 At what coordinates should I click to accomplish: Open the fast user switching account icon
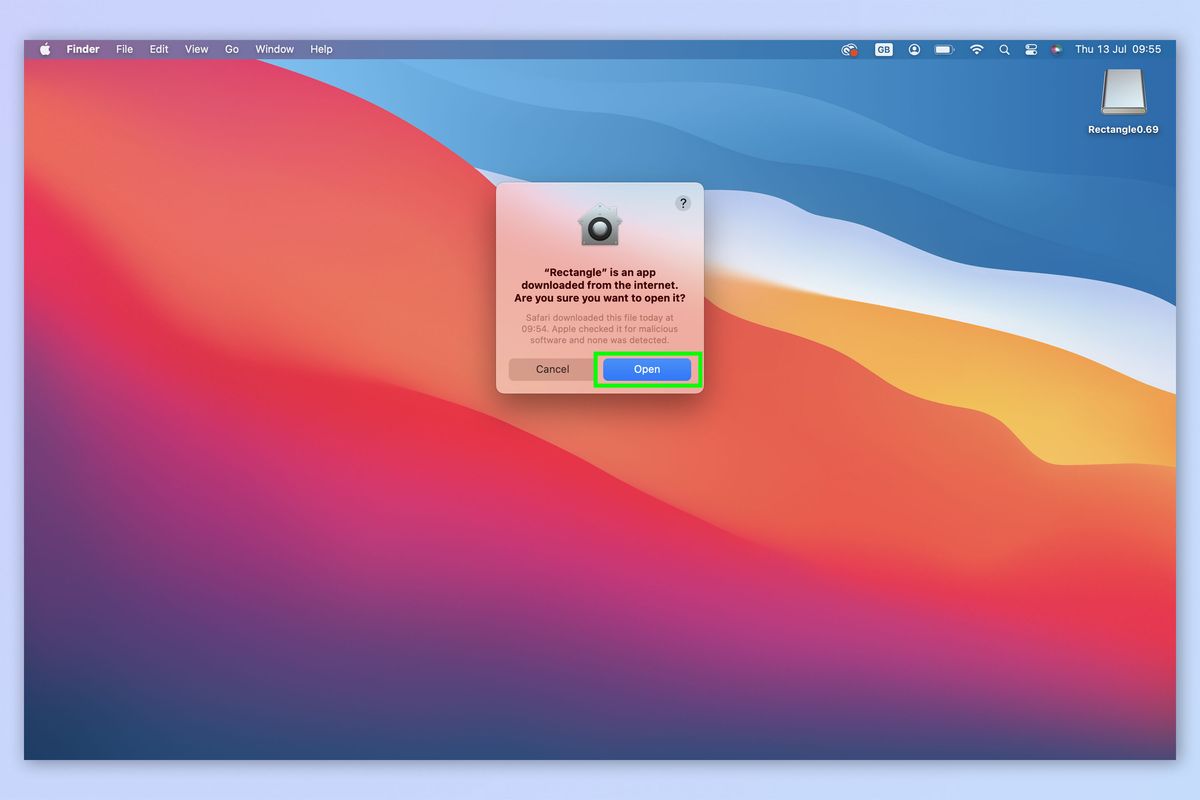pyautogui.click(x=914, y=49)
